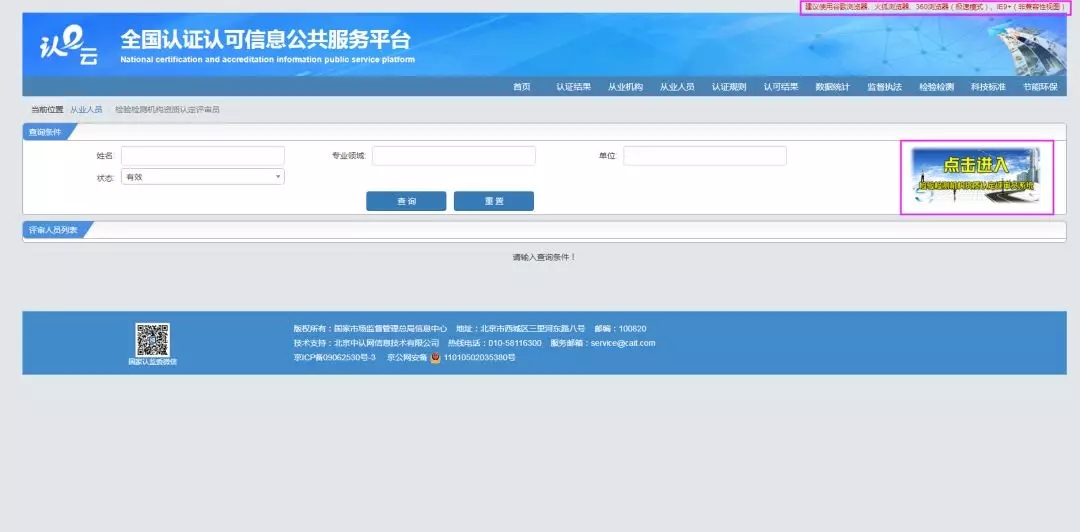Open the 从业人员 navigation menu
The width and height of the screenshot is (1080, 532).
coord(677,87)
